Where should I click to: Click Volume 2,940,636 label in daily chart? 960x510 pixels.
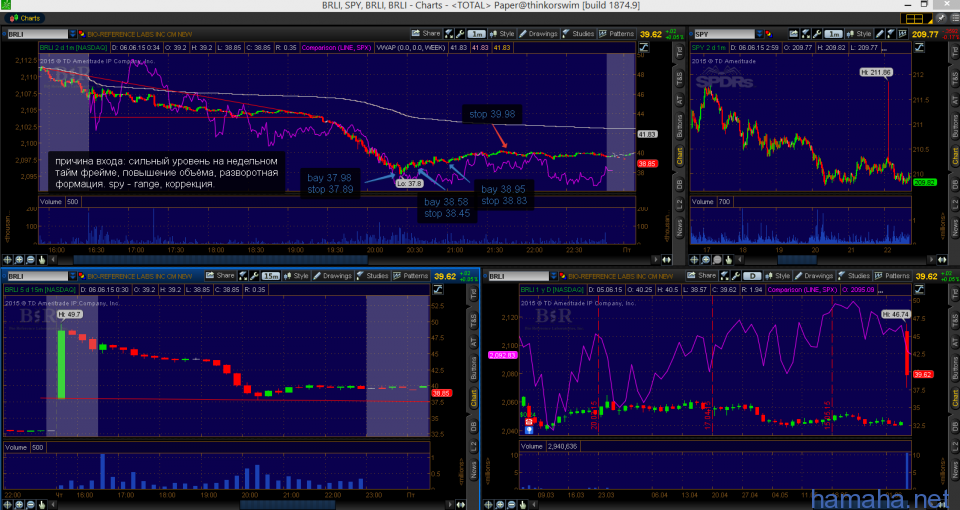click(x=549, y=446)
